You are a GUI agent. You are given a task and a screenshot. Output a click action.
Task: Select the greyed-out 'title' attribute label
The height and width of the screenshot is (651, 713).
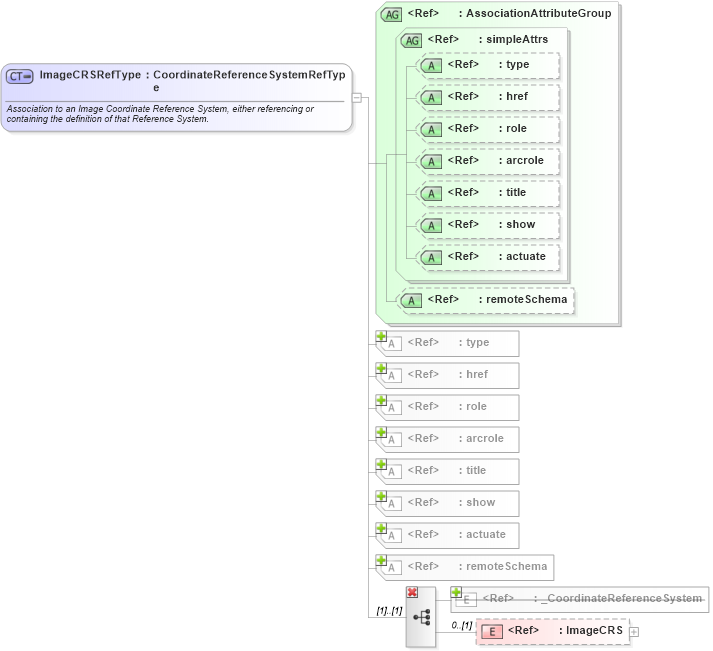tap(476, 470)
